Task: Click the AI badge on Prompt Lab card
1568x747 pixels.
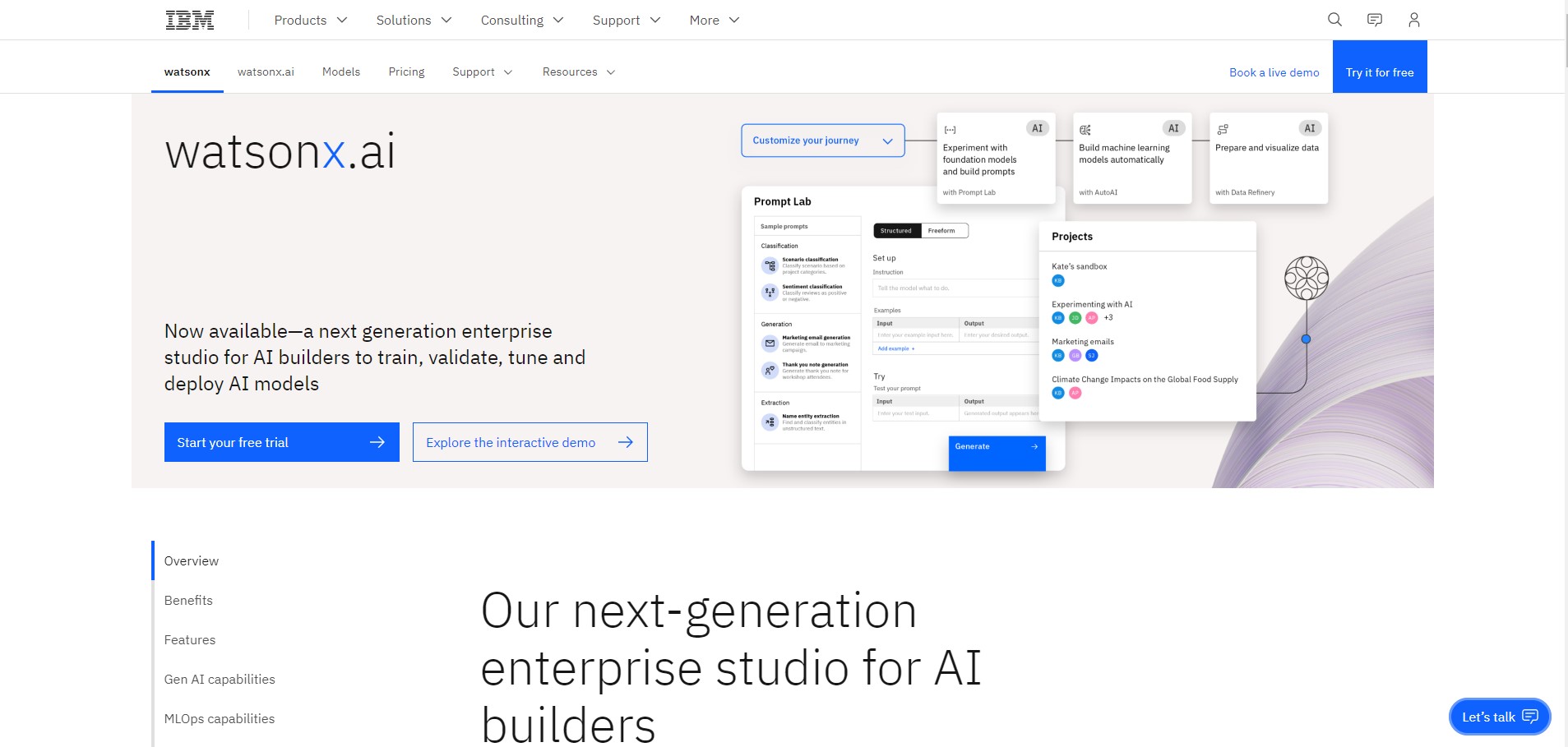Action: (x=1038, y=128)
